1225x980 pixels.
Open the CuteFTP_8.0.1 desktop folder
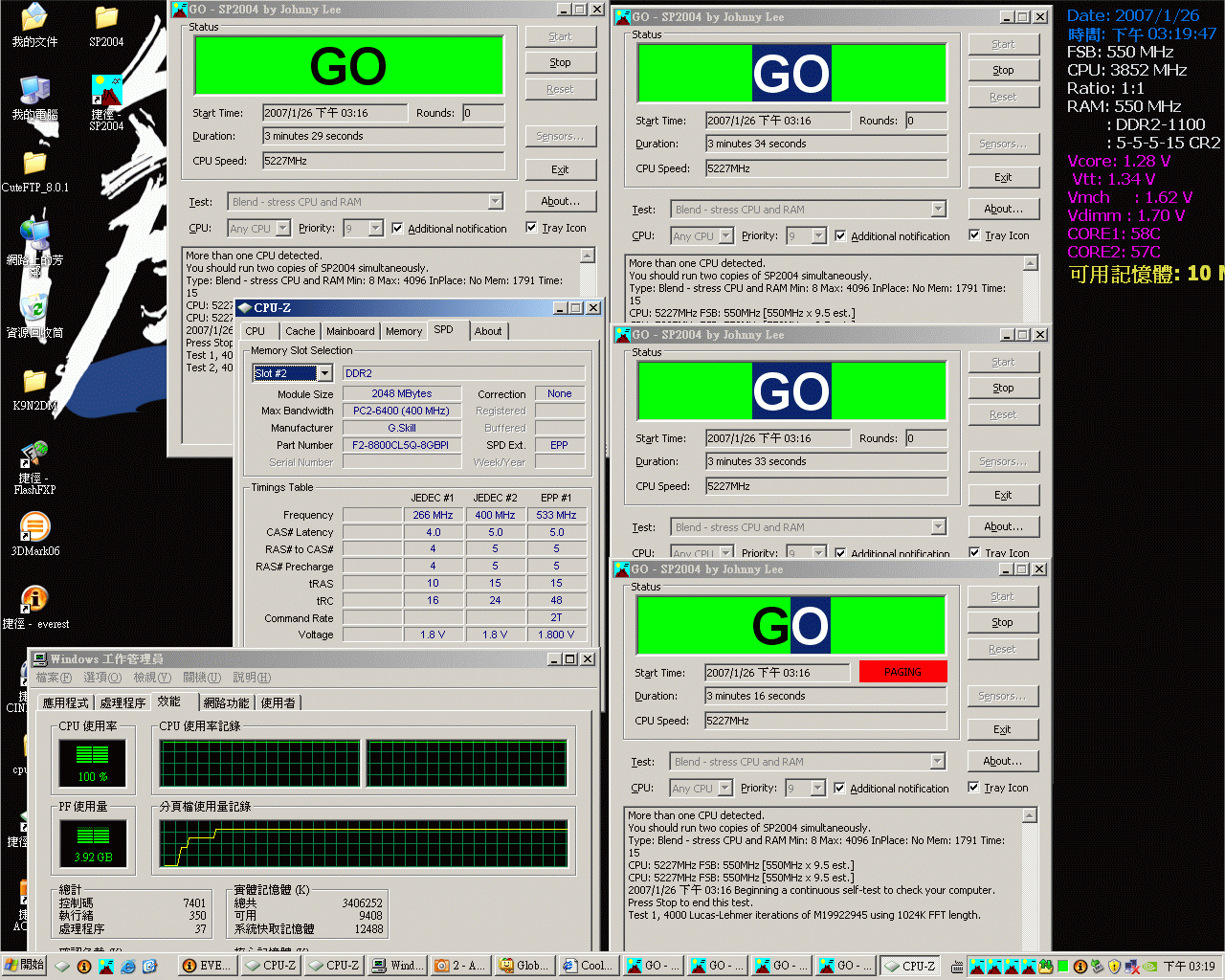[x=34, y=170]
